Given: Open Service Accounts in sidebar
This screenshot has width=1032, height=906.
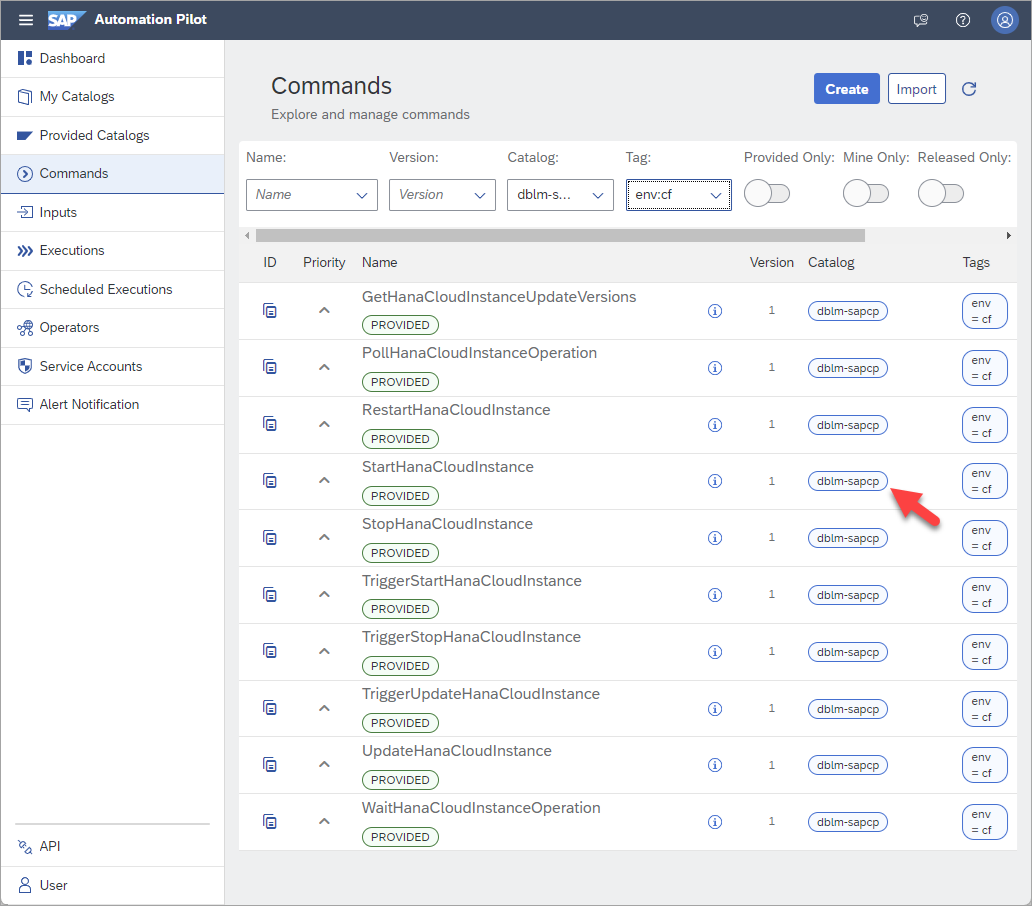Looking at the screenshot, I should 113,366.
